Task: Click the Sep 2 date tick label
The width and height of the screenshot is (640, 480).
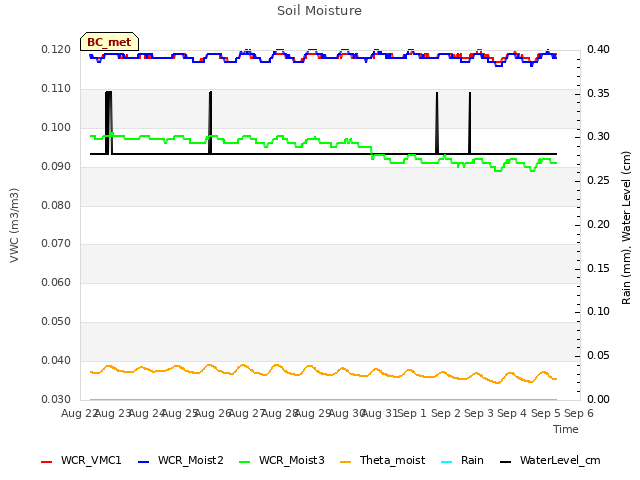Action: 446,413
